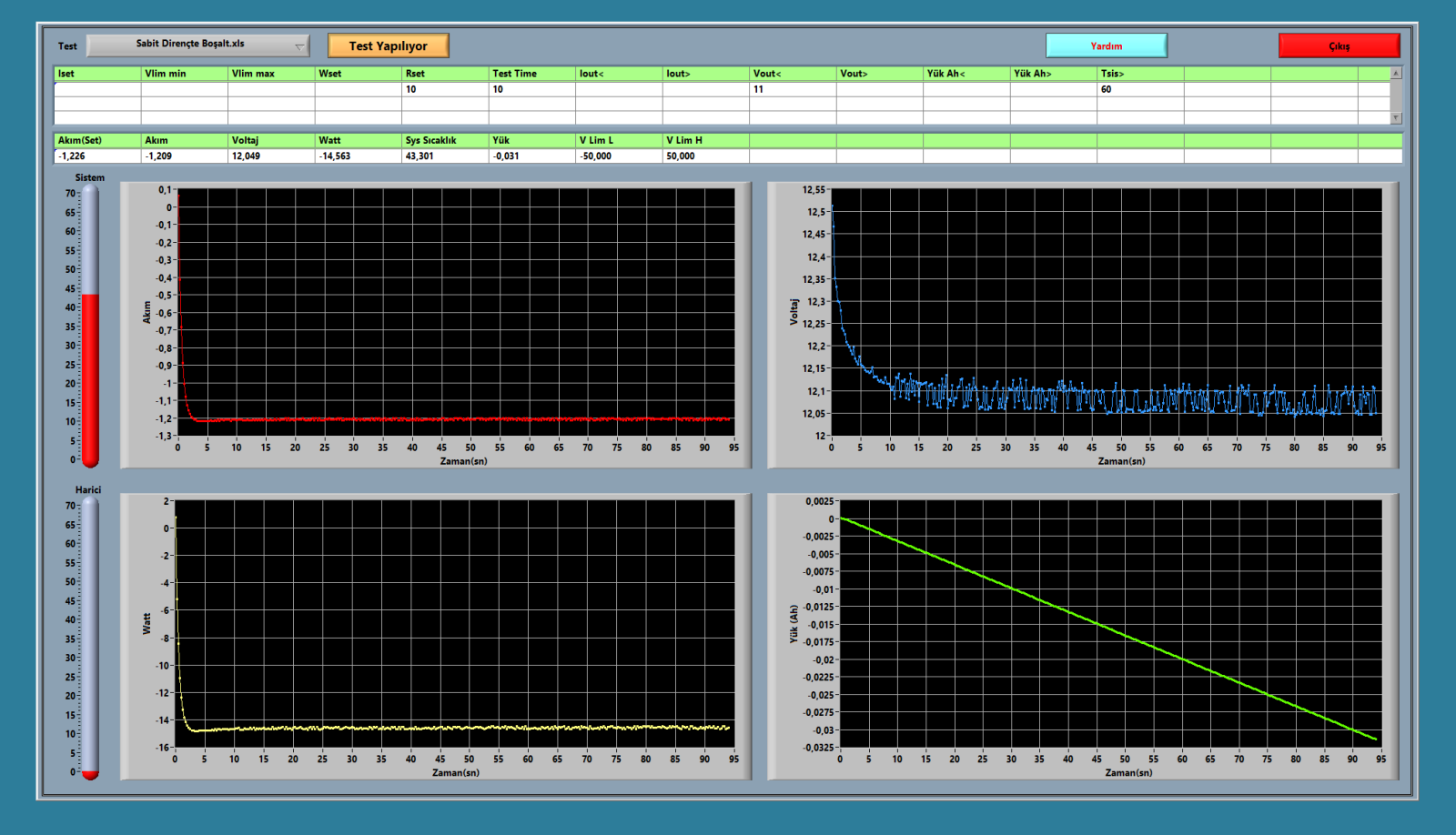
Task: Click Zaman(sn) axis label under Yük graph
Action: coord(1129,773)
